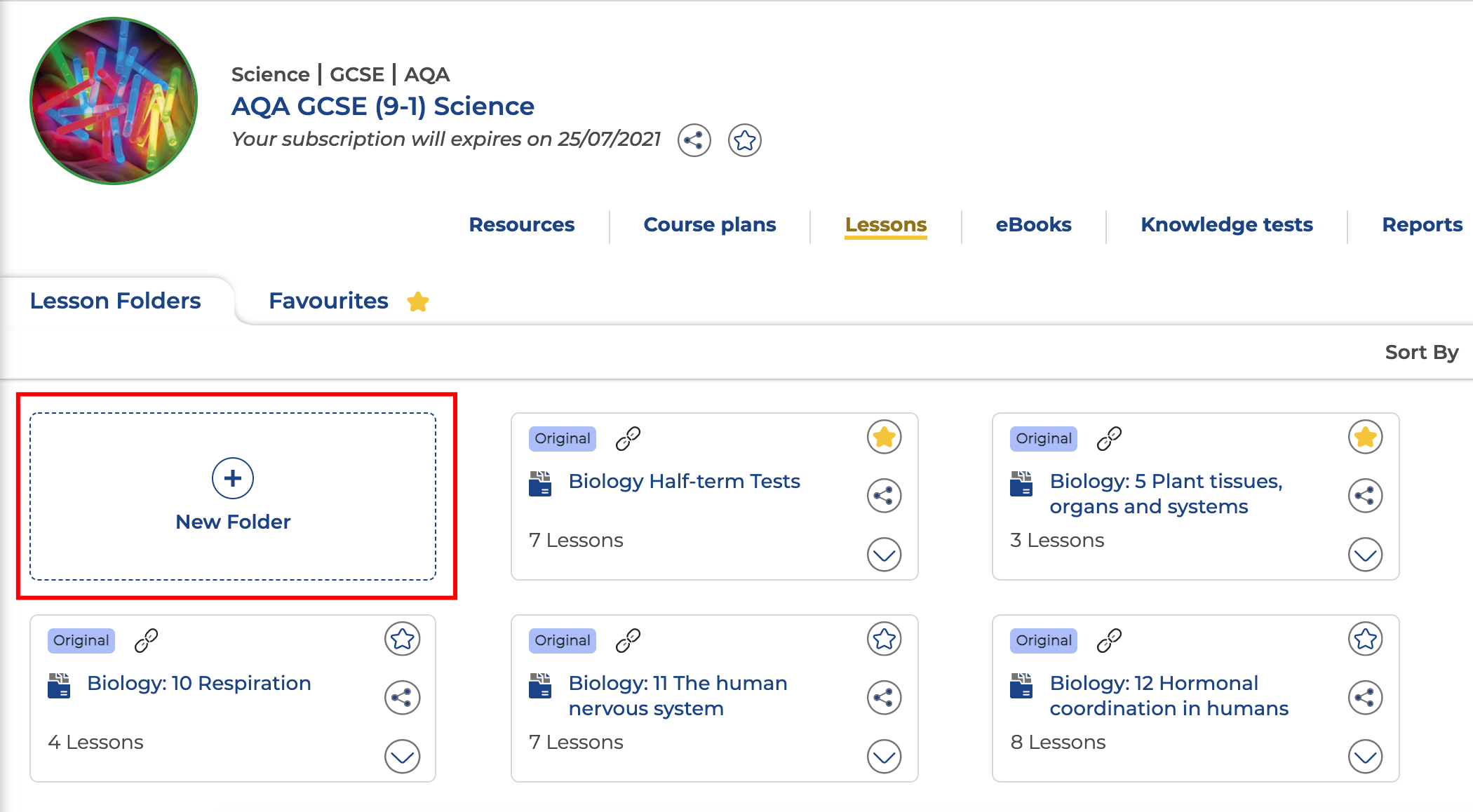Switch to the Favourites tab
This screenshot has height=812, width=1473.
328,301
